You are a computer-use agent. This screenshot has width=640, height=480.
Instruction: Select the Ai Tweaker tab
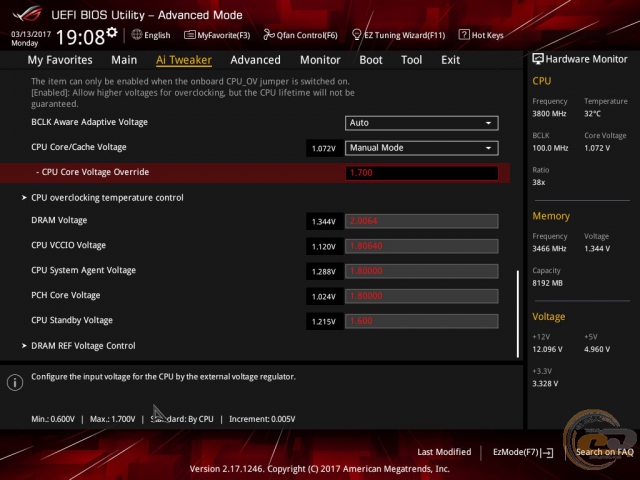tap(184, 60)
